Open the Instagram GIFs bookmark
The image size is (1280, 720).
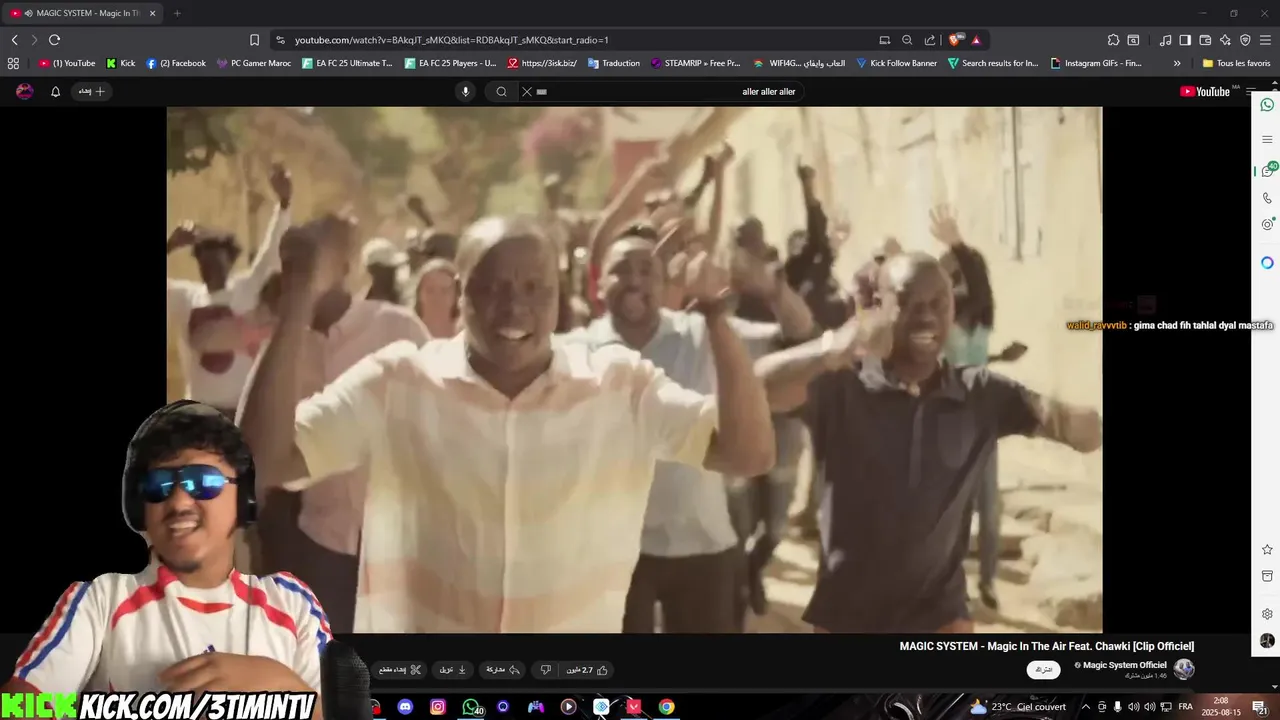tap(1096, 63)
